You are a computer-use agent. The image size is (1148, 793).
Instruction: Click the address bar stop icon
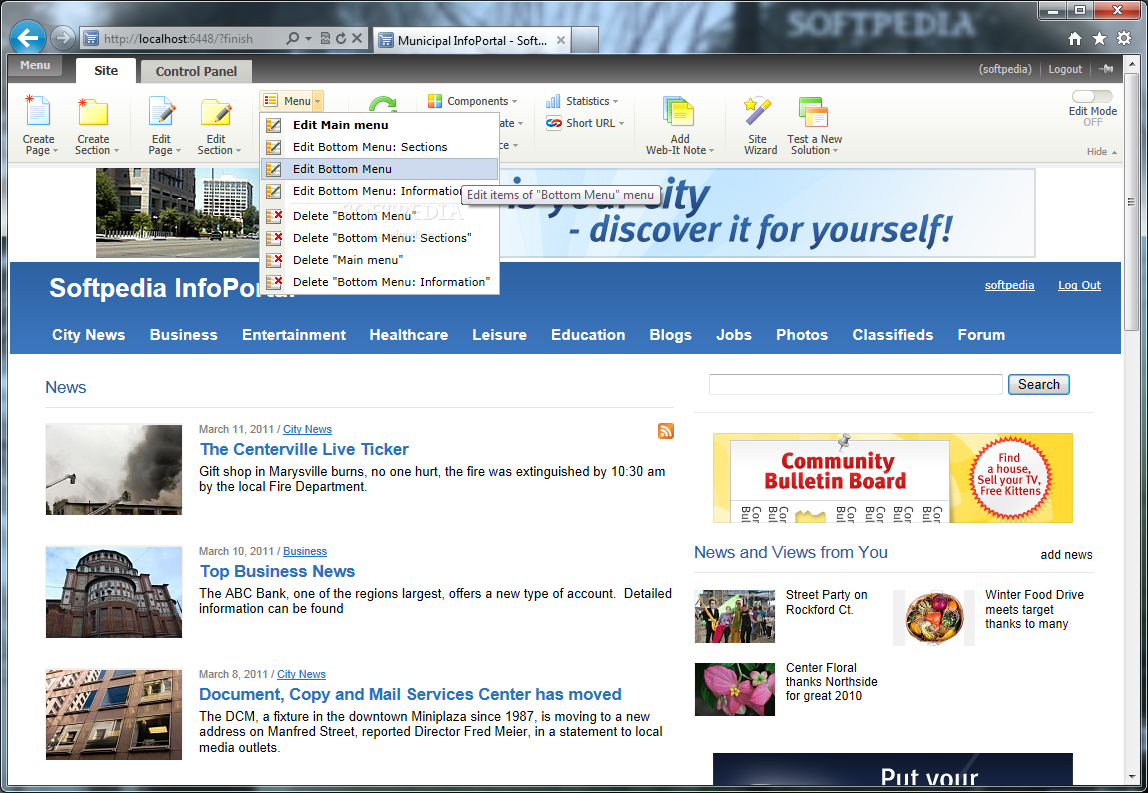click(357, 38)
